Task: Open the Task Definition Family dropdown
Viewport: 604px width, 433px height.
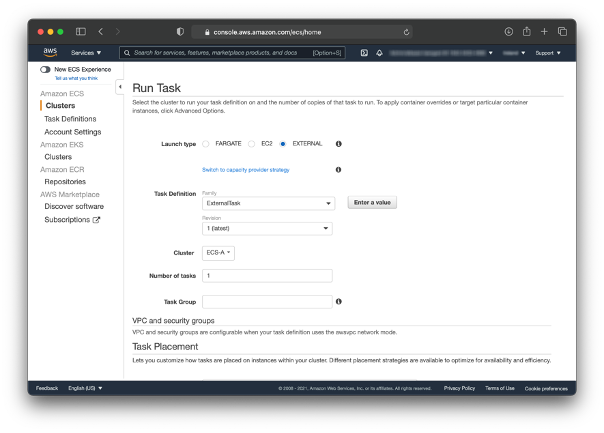Action: click(x=268, y=203)
